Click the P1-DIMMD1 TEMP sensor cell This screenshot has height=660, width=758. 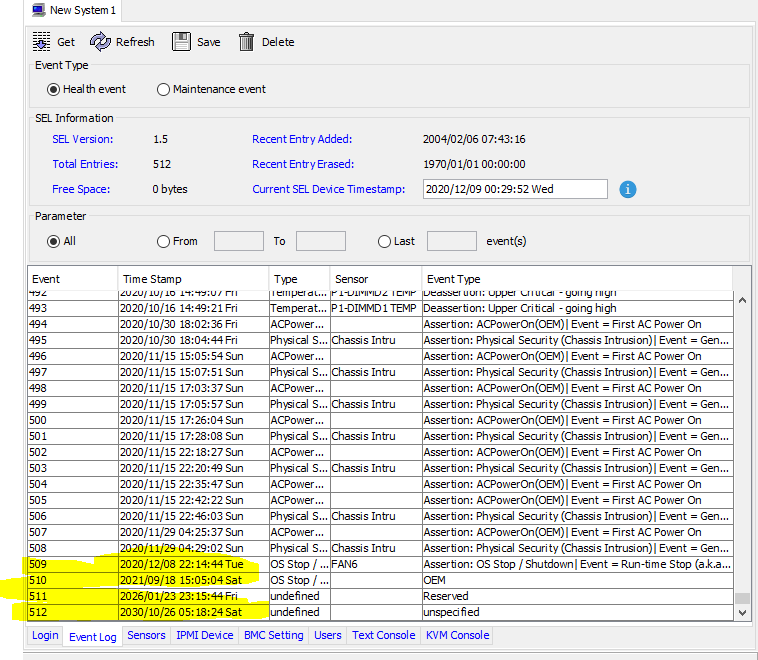coord(374,308)
